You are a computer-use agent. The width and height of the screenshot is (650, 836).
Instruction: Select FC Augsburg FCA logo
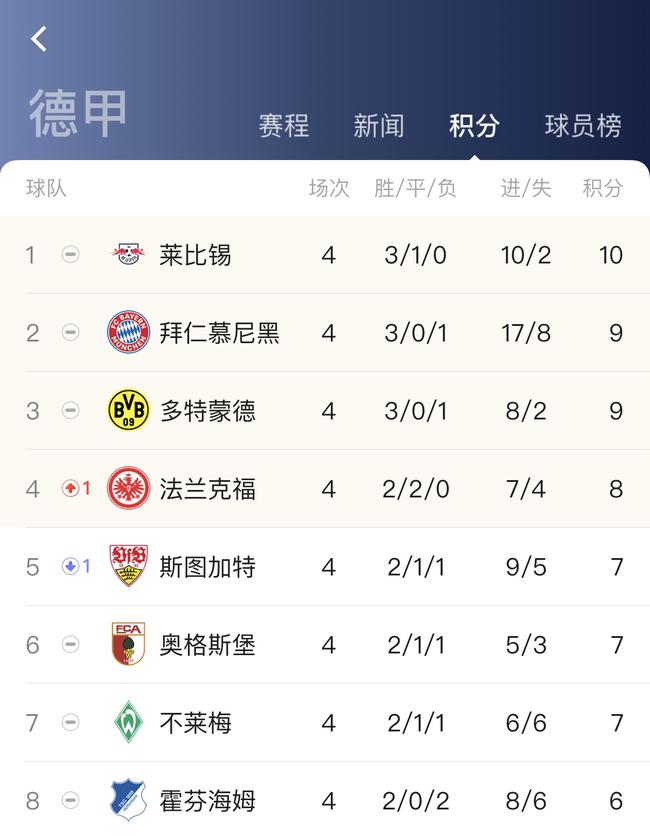point(128,644)
